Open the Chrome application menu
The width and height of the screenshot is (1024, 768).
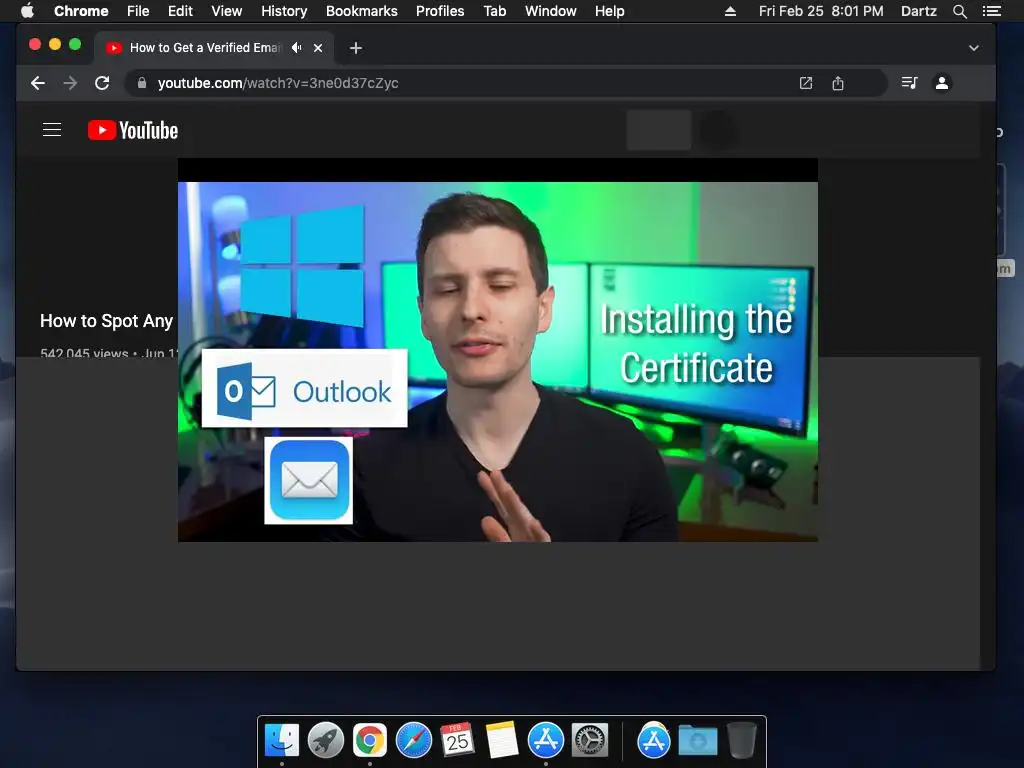(x=81, y=11)
